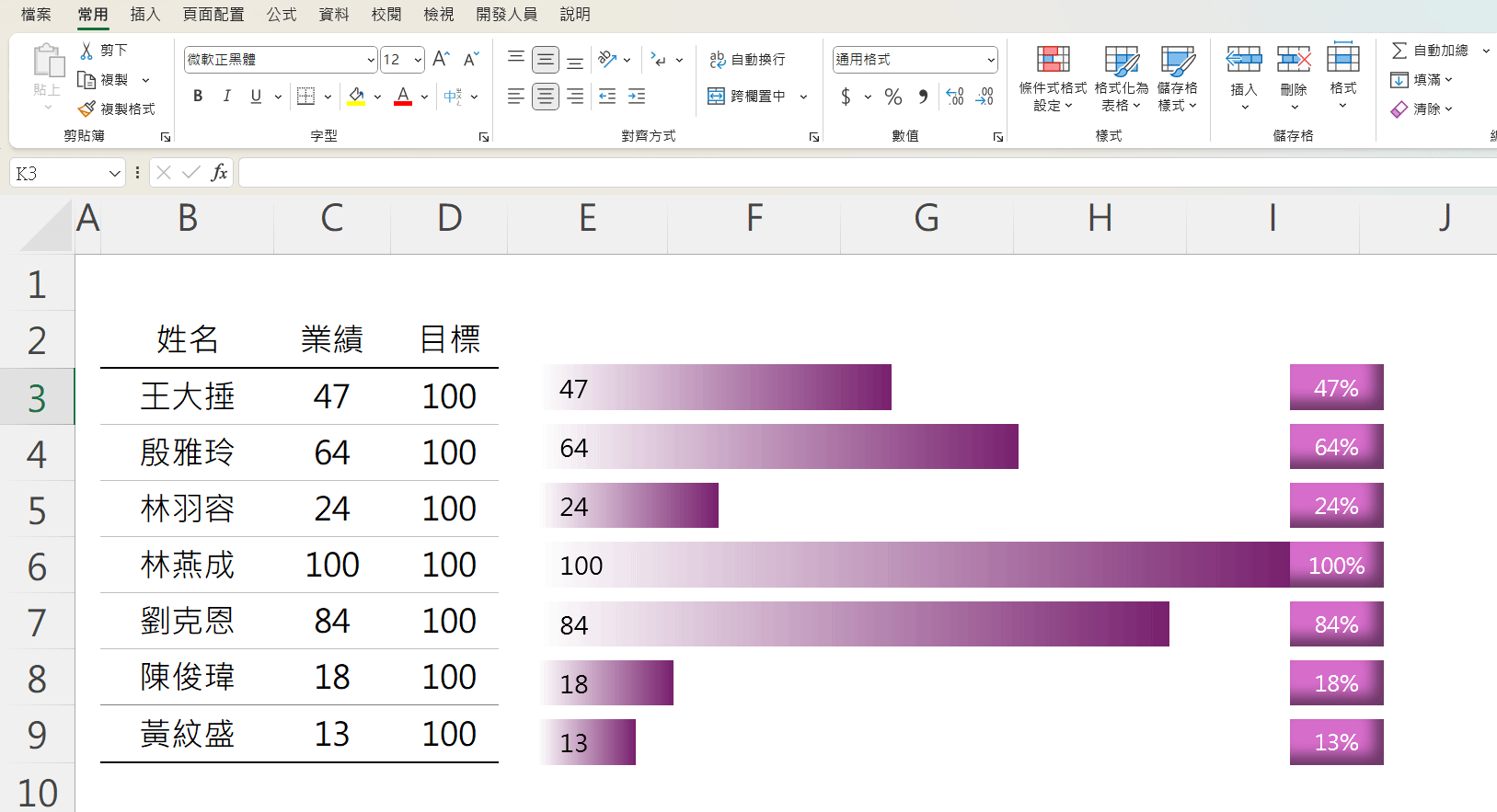Apply the red font color A
Screen dimensions: 1497x812
pos(403,97)
